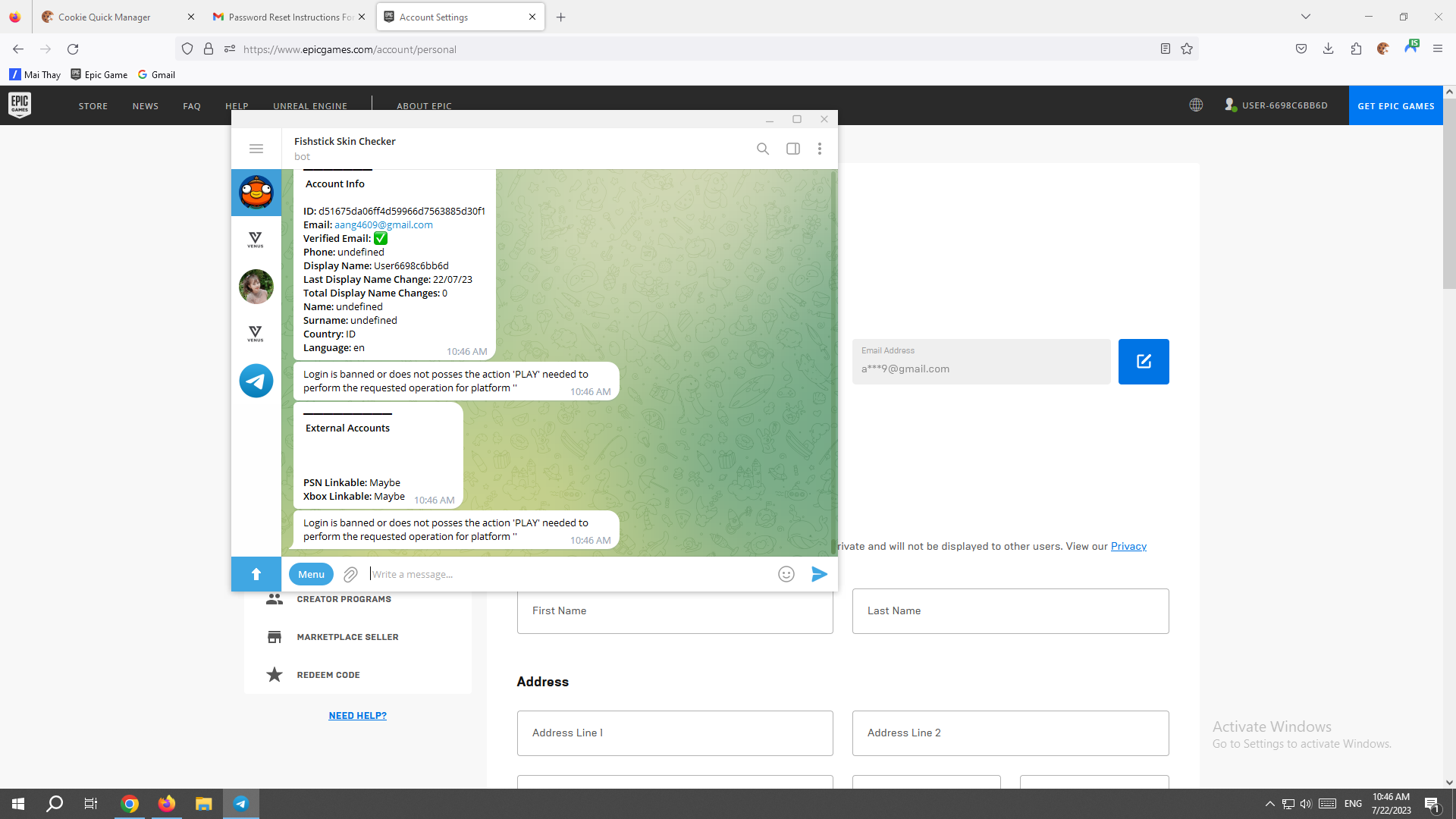Open aang4609@gmail.com email link
This screenshot has height=819, width=1456.
pyautogui.click(x=384, y=224)
